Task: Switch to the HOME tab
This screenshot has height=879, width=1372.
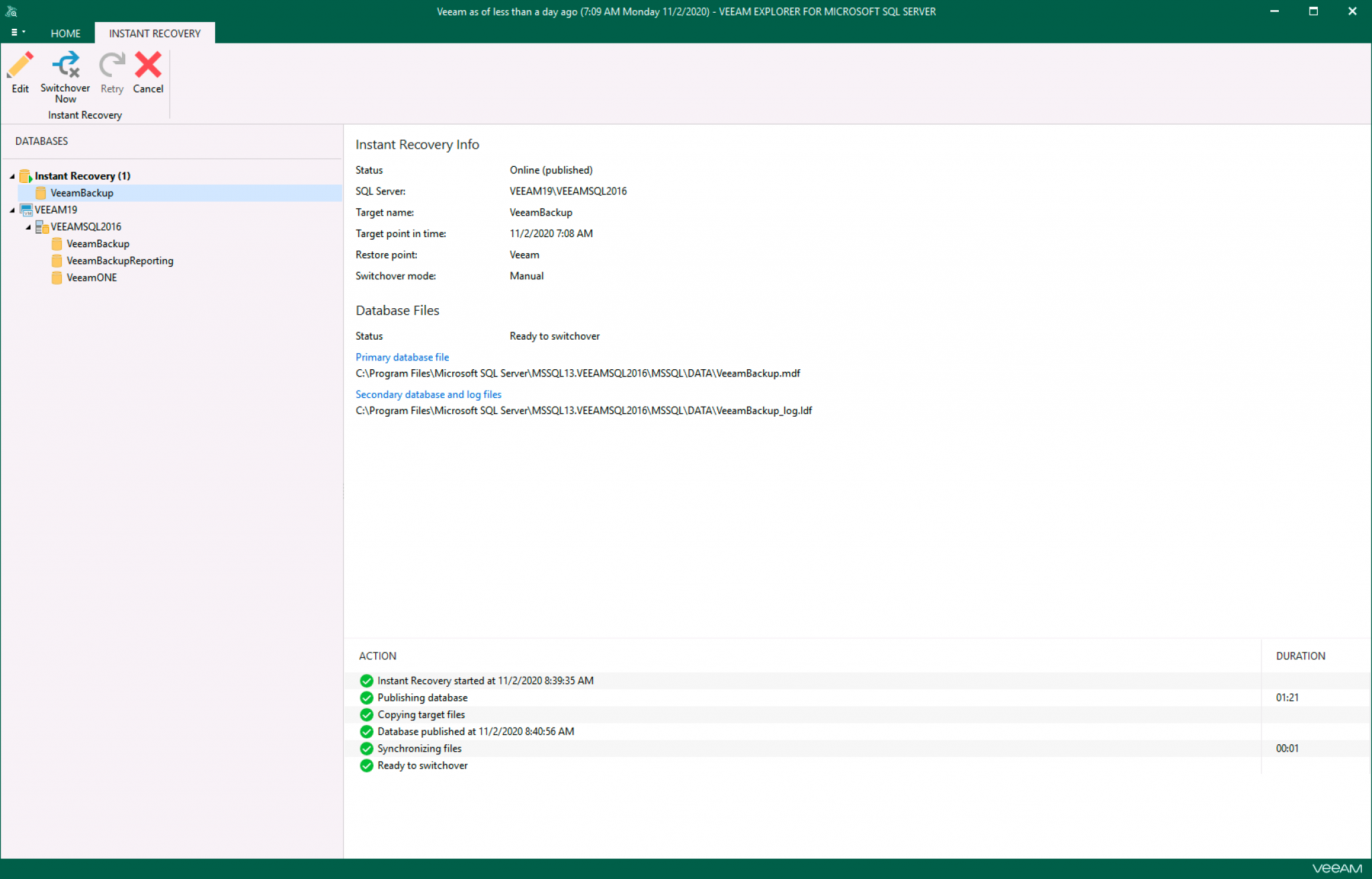Action: [65, 33]
